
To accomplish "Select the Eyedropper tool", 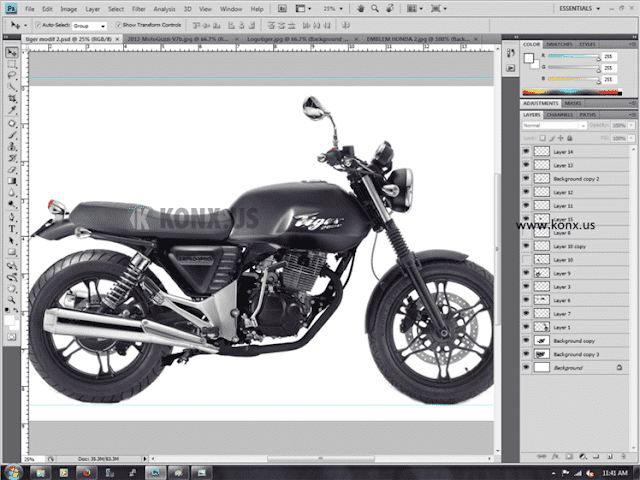I will point(12,110).
